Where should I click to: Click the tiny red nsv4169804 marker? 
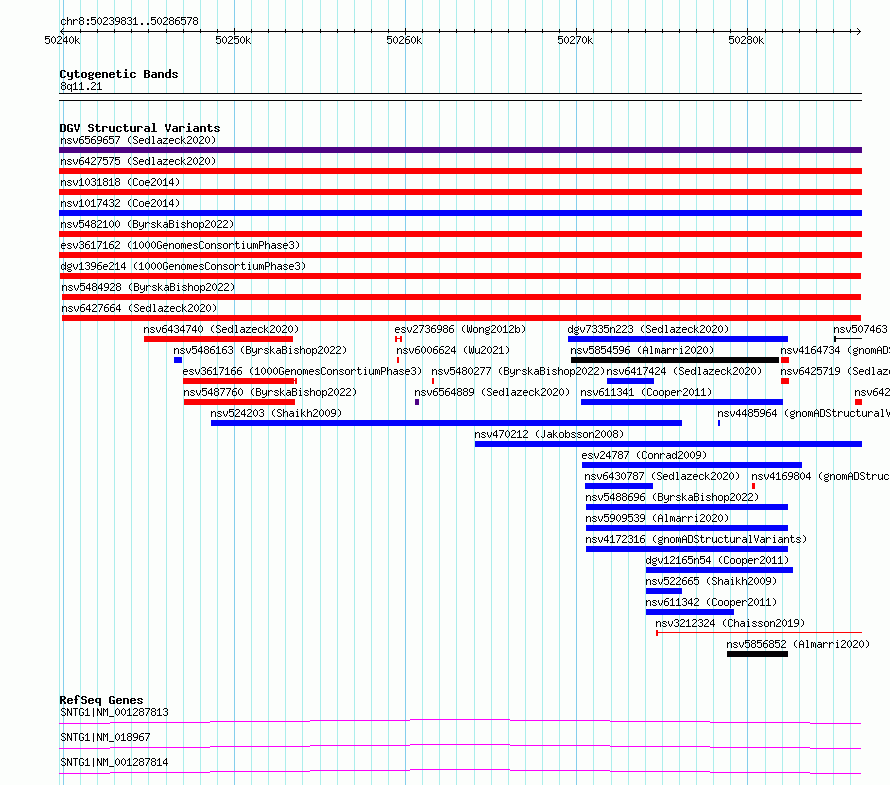point(753,486)
